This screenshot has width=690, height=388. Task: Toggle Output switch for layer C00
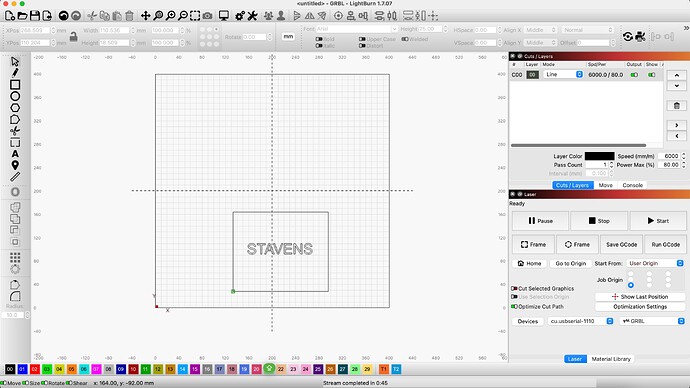634,75
